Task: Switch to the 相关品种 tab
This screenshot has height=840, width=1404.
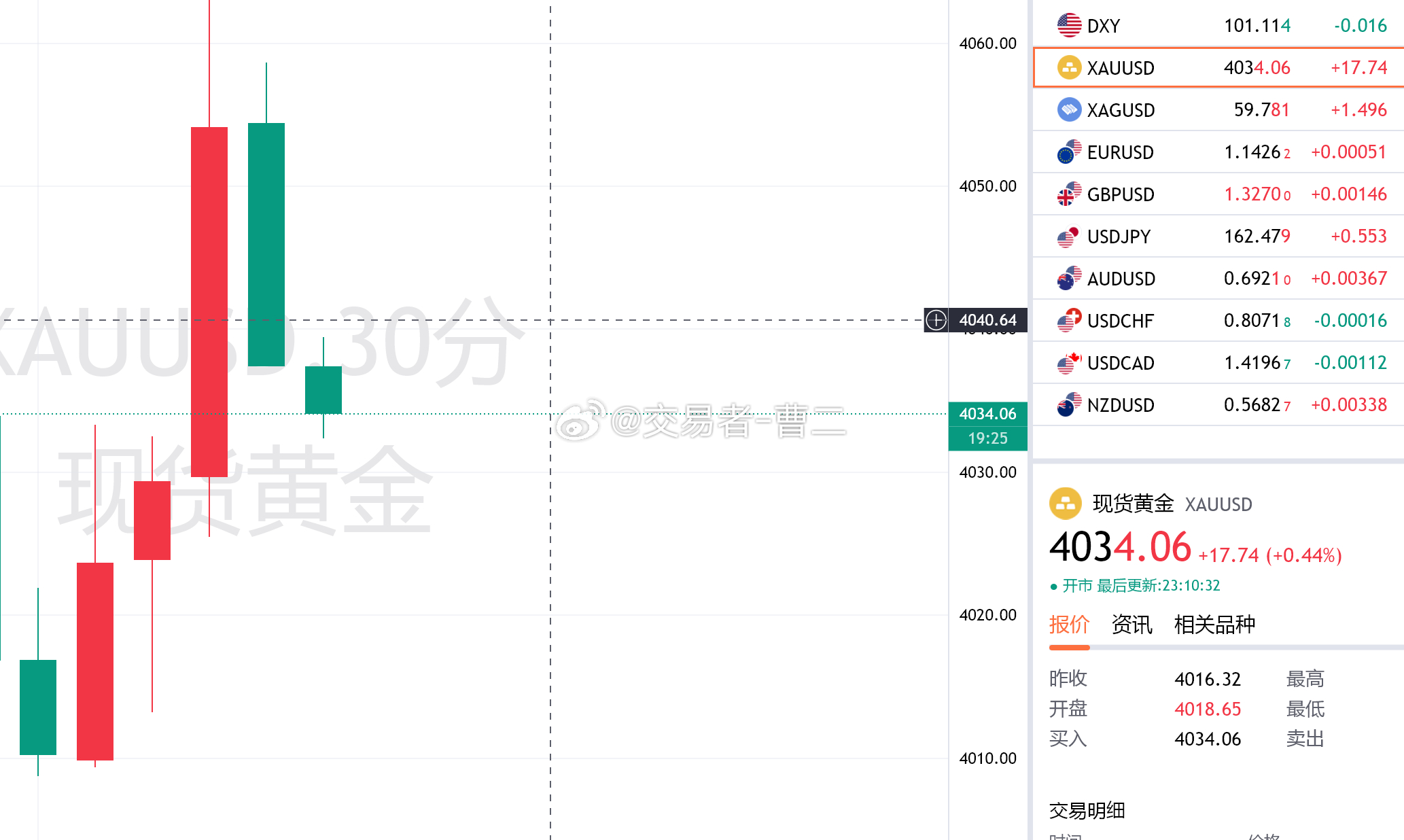Action: [x=1215, y=625]
